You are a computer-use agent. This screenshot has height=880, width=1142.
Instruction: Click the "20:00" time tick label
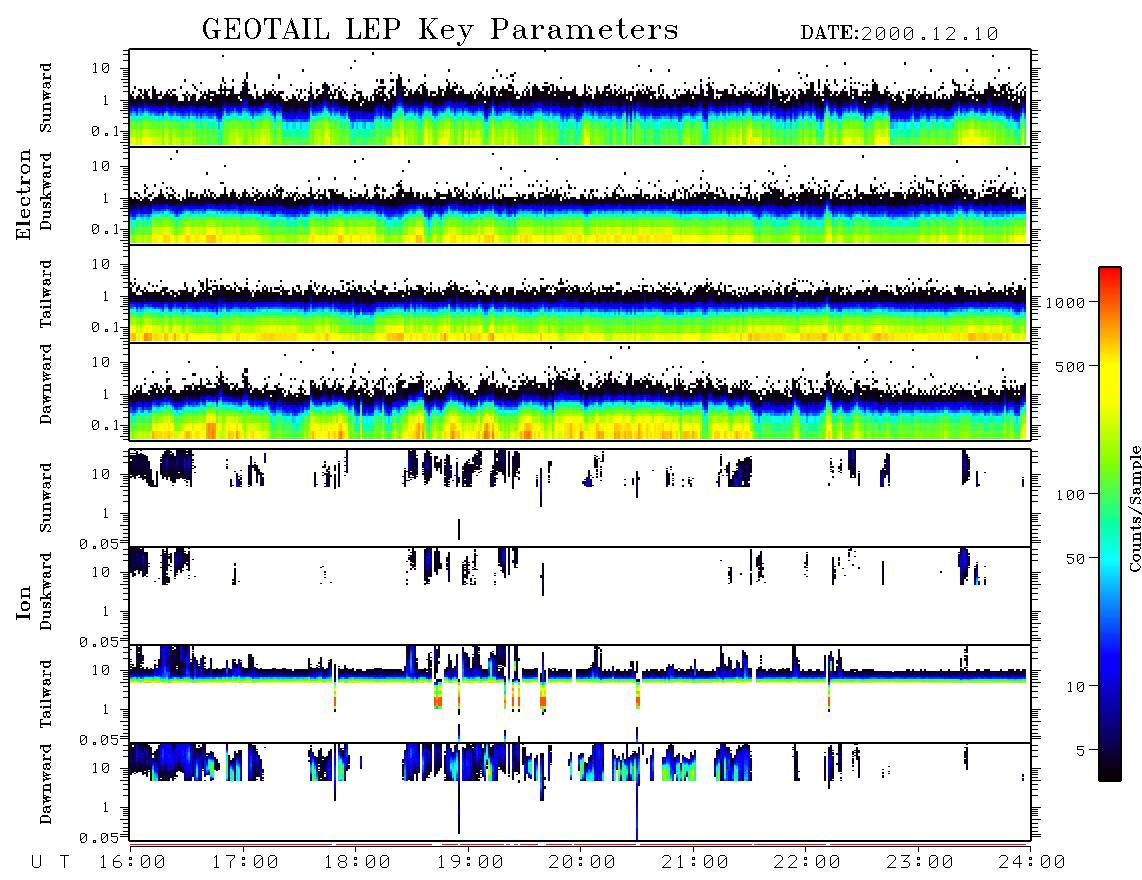[x=582, y=863]
